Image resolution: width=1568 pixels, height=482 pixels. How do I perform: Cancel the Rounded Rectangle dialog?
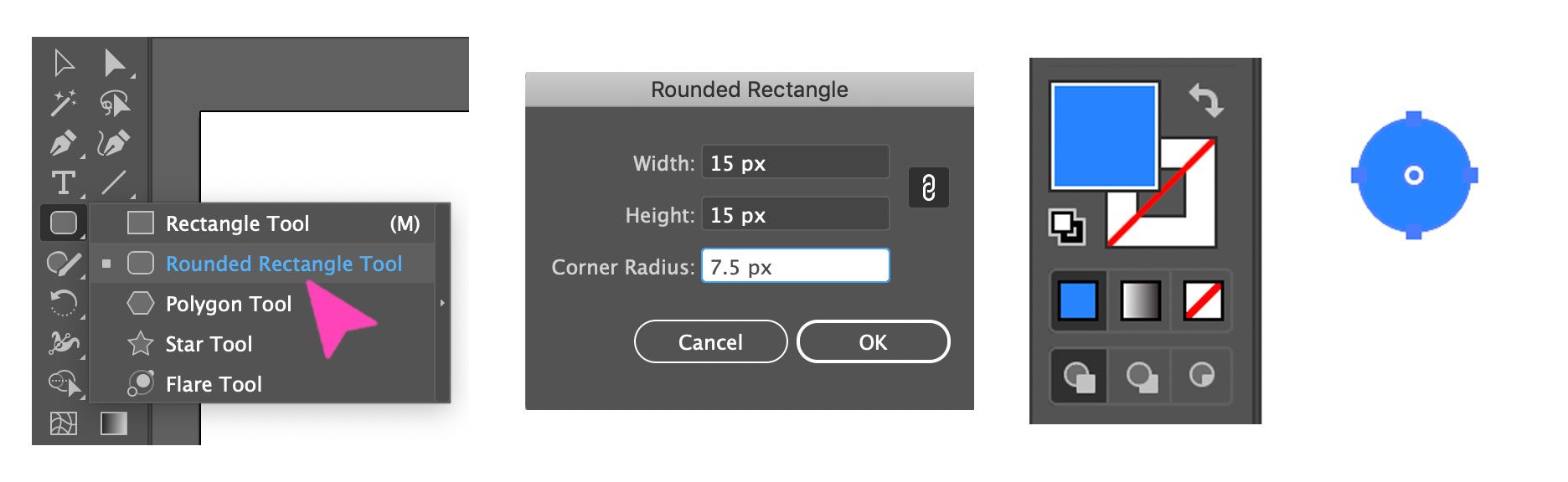coord(709,341)
